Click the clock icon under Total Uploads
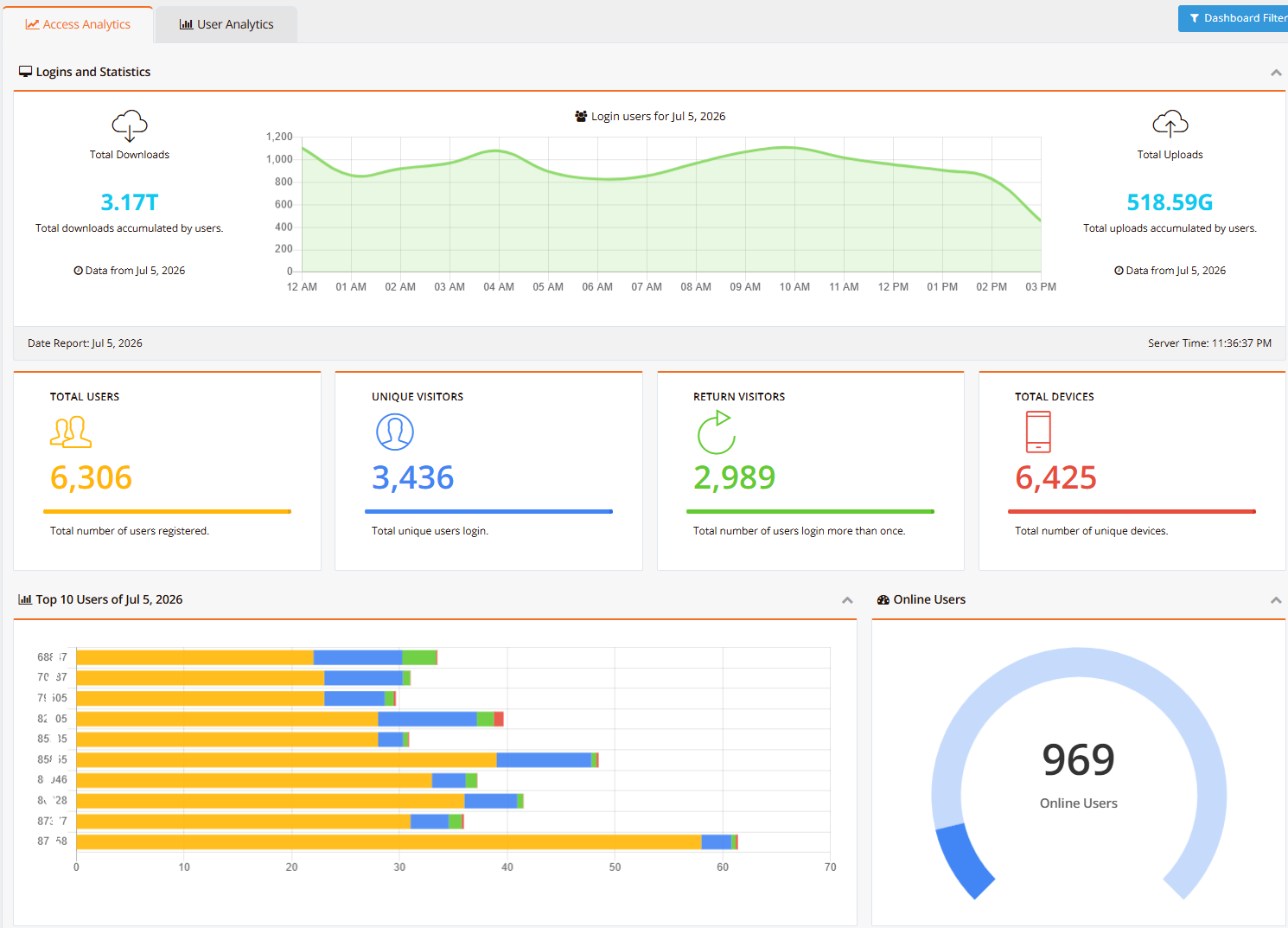Screen dimensions: 1288x928 pos(1119,271)
